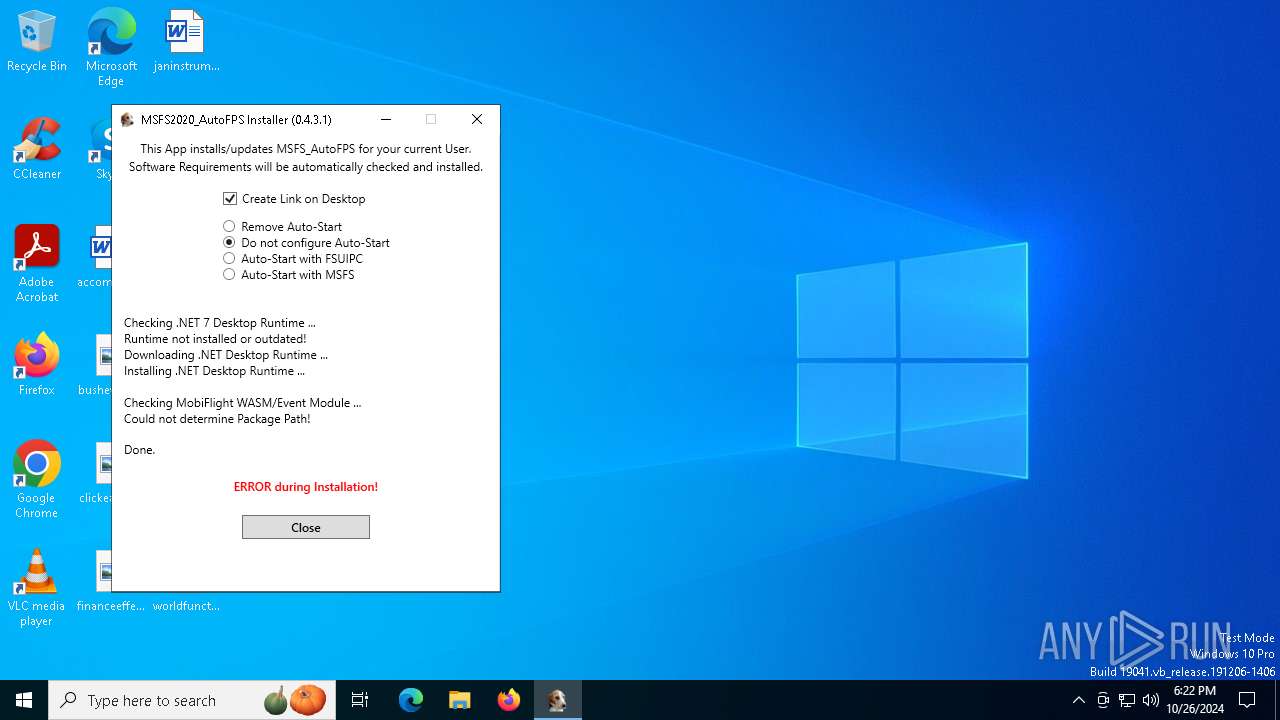Click the ERROR during Installation! message

point(306,487)
